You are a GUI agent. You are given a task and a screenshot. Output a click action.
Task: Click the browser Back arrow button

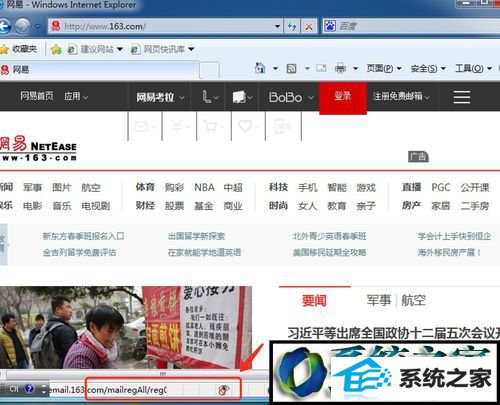point(5,26)
